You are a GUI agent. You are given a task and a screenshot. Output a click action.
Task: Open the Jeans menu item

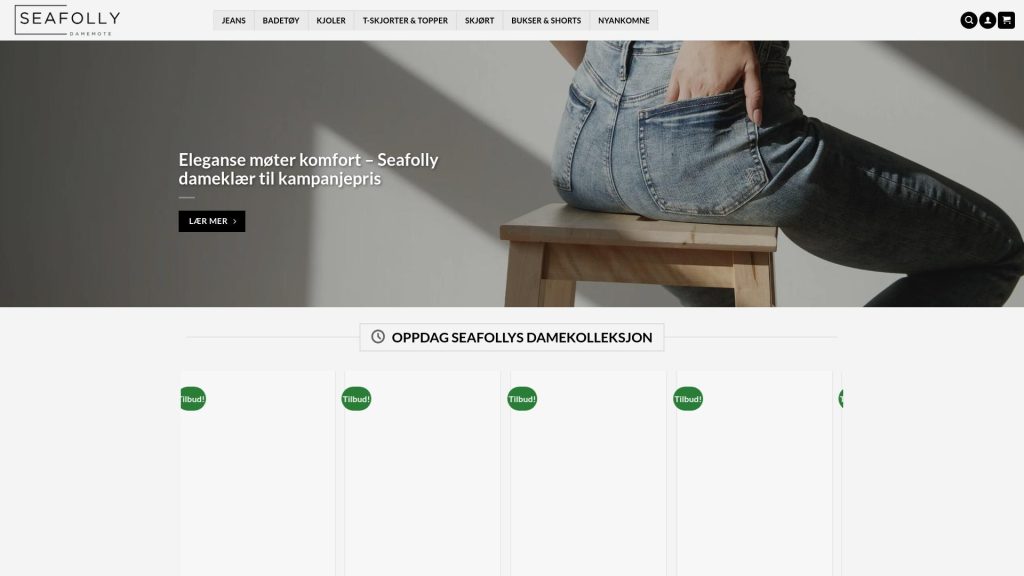[x=234, y=20]
